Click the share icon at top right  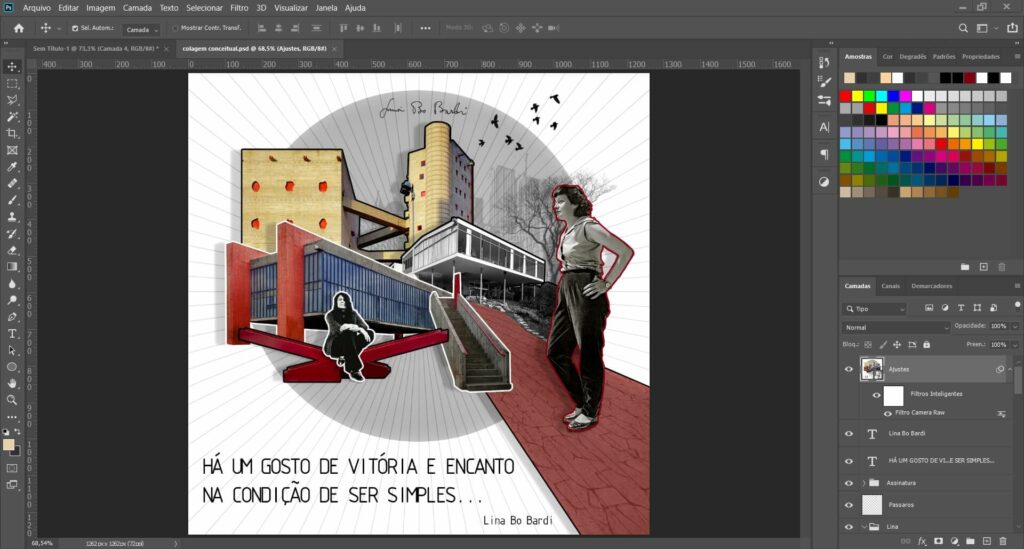click(1012, 27)
